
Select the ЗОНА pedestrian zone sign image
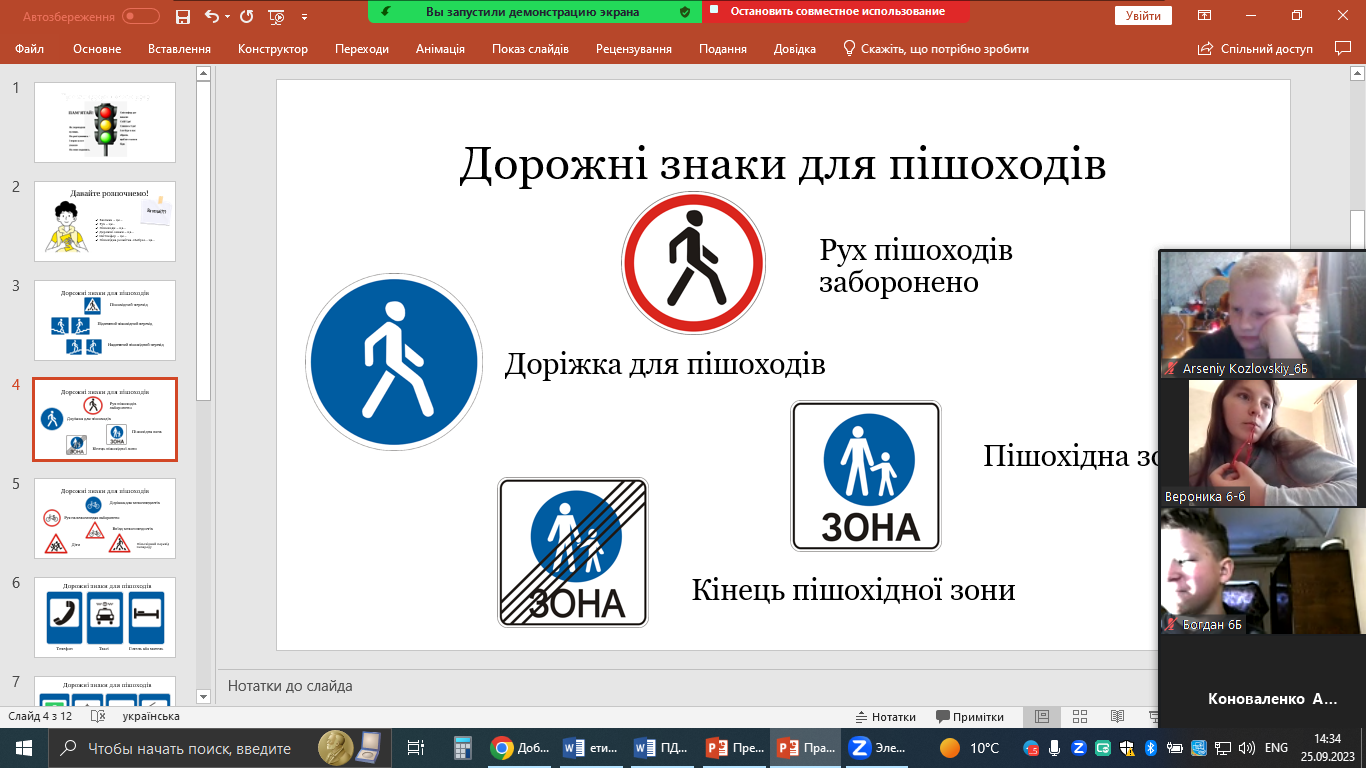coord(866,476)
